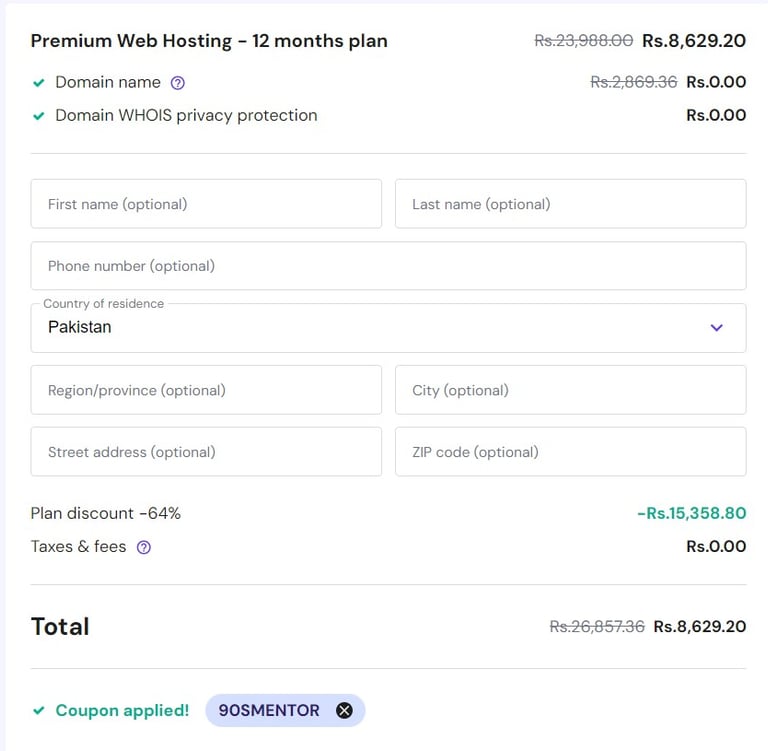Screen dimensions: 768x751
Task: Click the Total price Rs.8,629.20
Action: click(x=699, y=627)
